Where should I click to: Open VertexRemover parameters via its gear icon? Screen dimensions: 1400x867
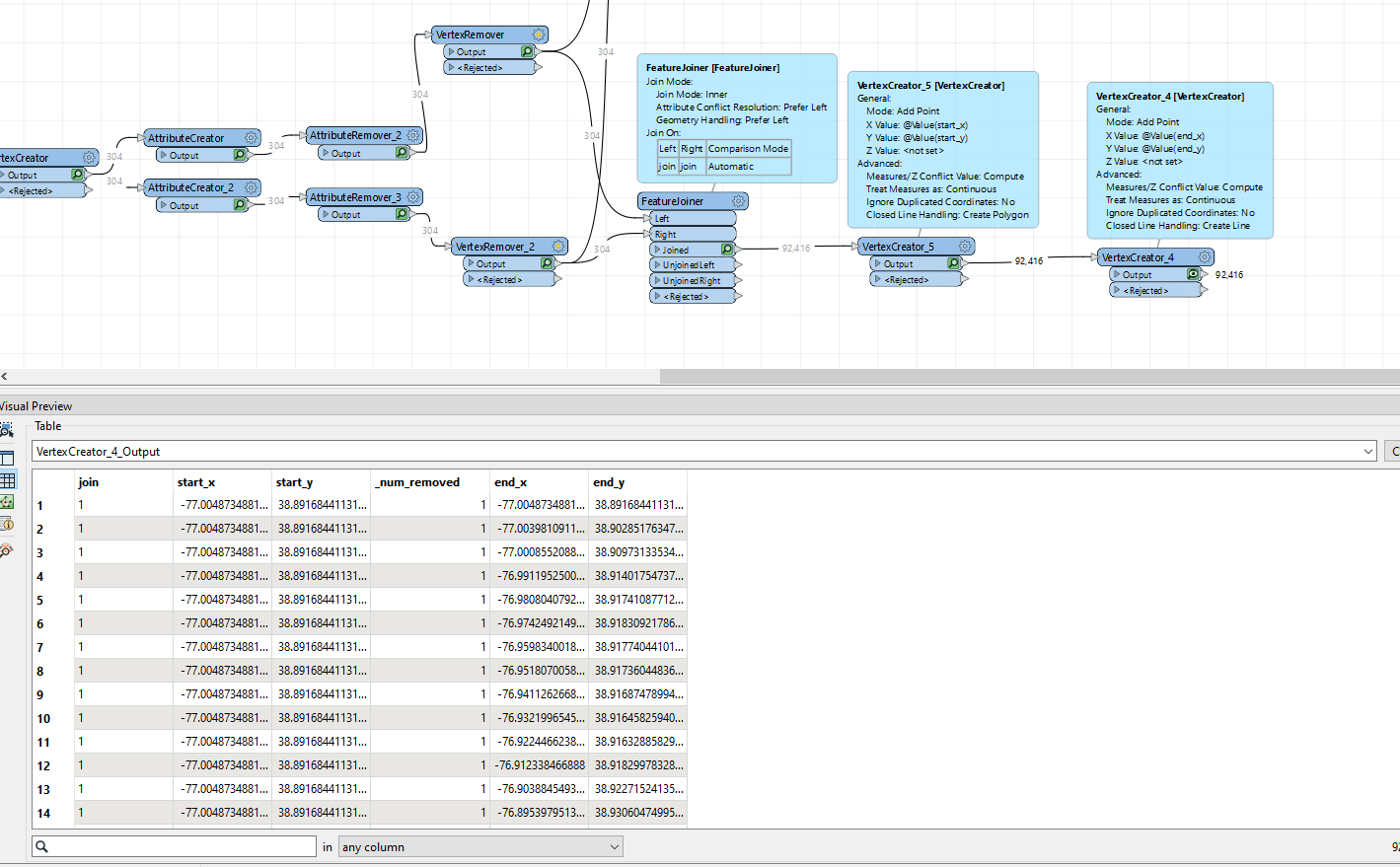(x=538, y=35)
